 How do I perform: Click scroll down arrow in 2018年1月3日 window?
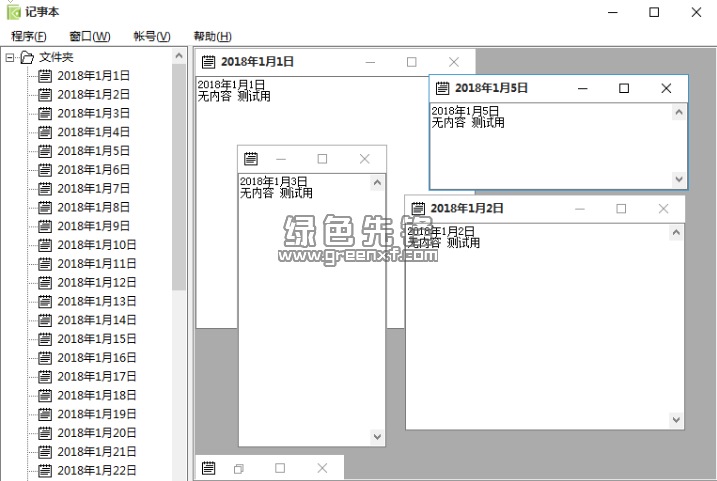pyautogui.click(x=377, y=437)
